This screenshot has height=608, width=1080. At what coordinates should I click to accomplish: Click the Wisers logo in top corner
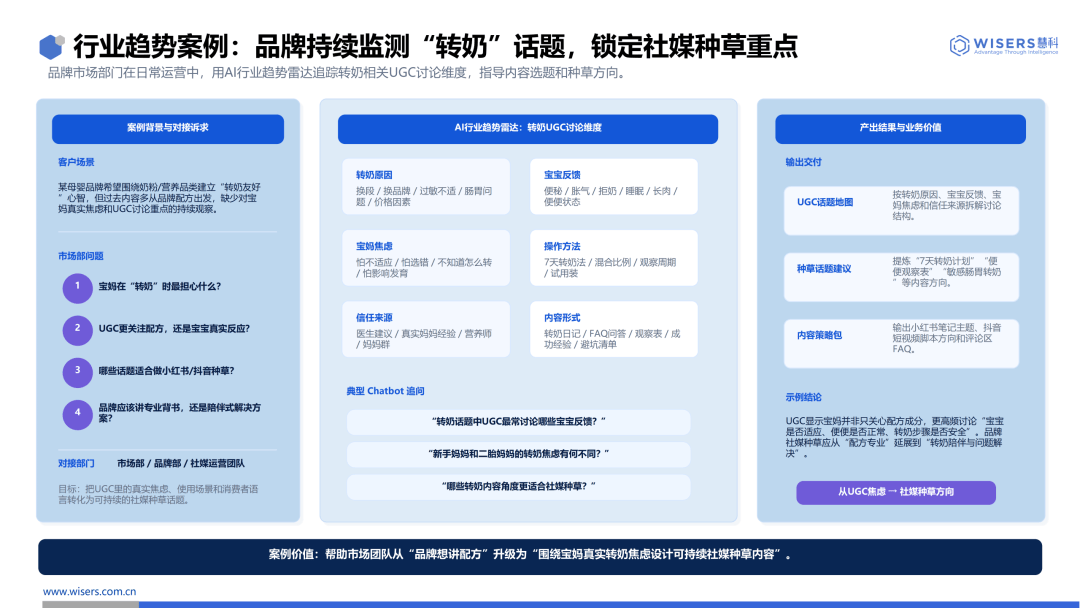coord(1004,45)
